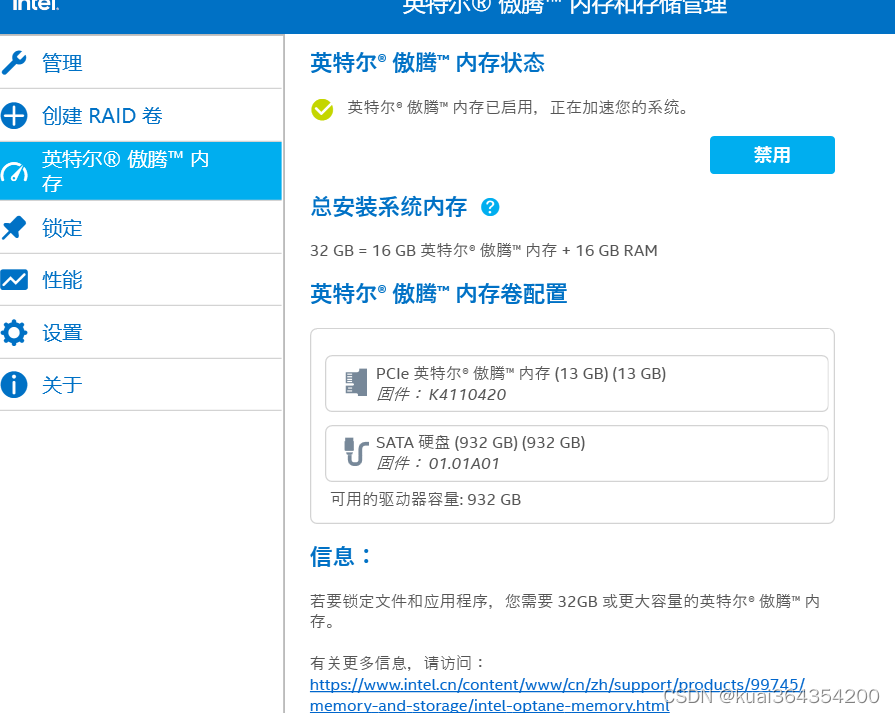Screen dimensions: 895x713
Task: Click the 信息： heading
Action: click(x=341, y=556)
